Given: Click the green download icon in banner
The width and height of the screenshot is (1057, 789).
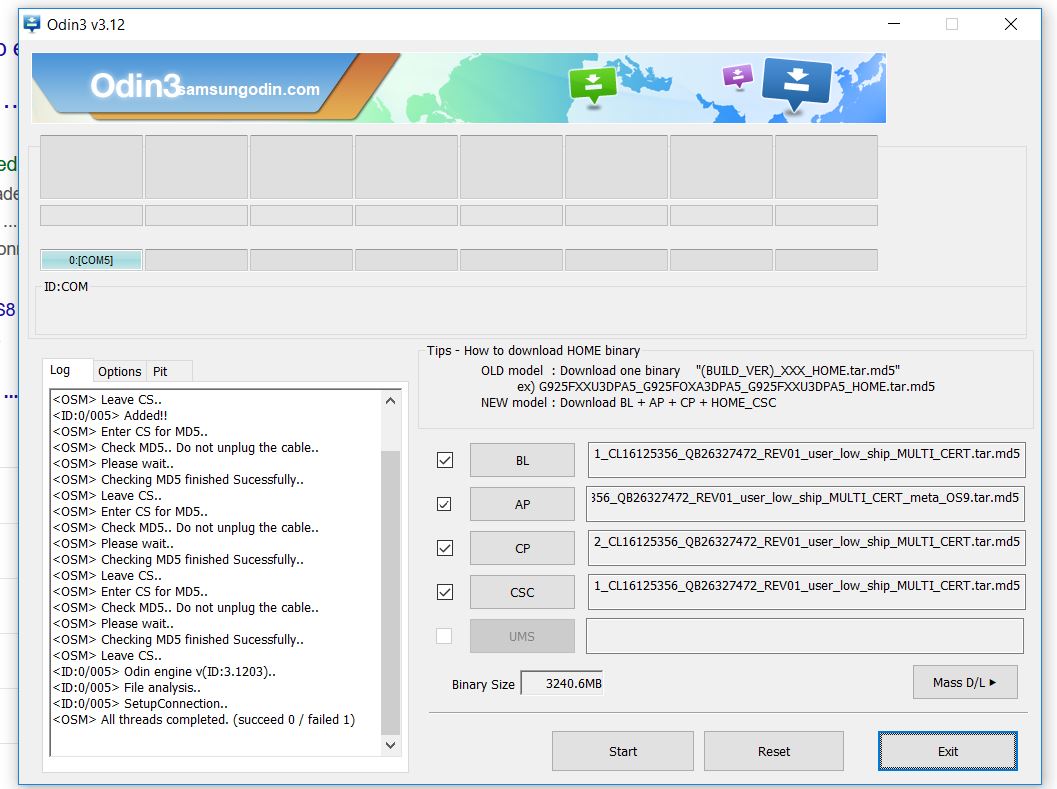Looking at the screenshot, I should 592,85.
